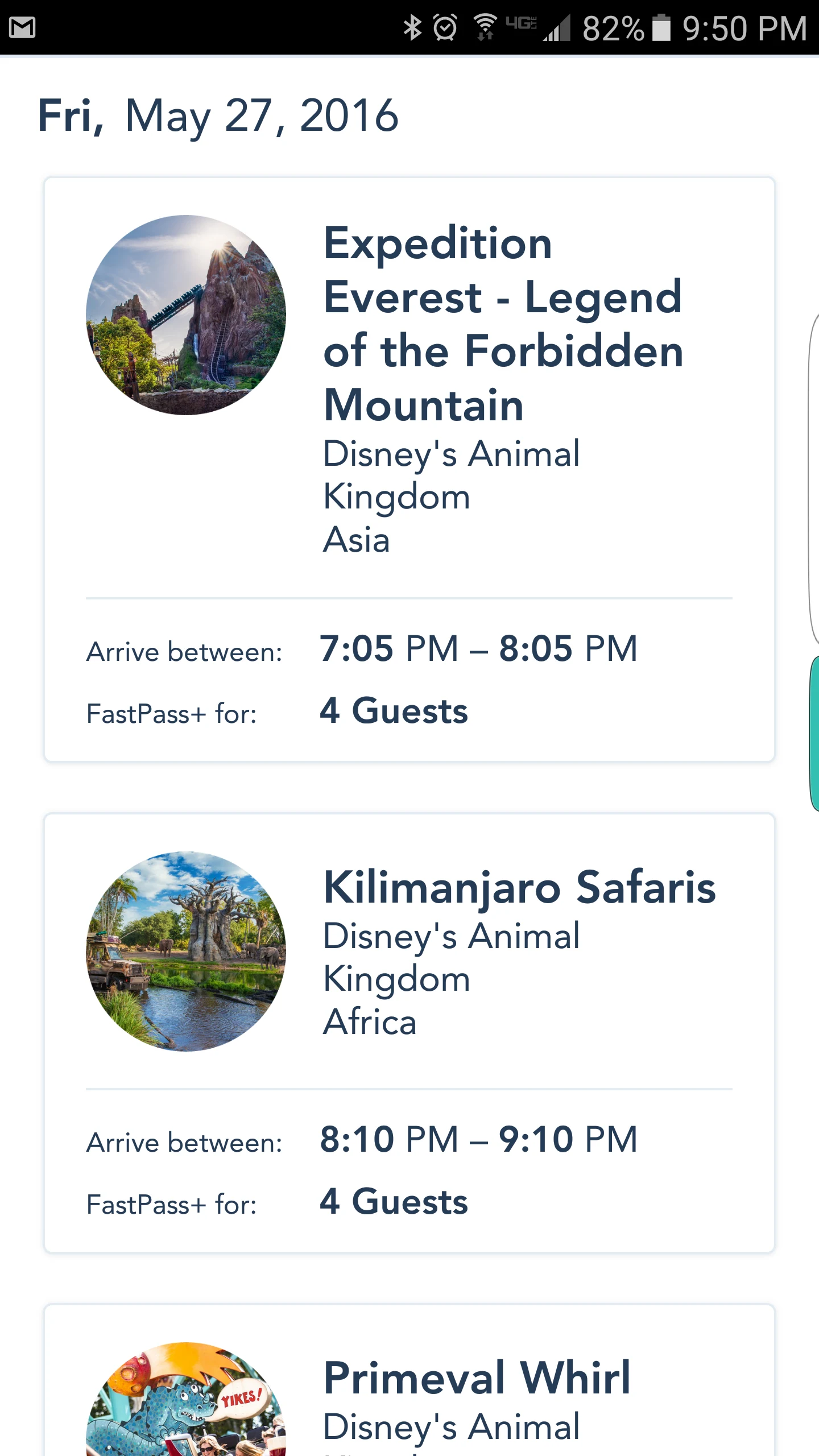Tap the Fri, May 27, 2016 date header
Viewport: 819px width, 1456px height.
[x=218, y=115]
